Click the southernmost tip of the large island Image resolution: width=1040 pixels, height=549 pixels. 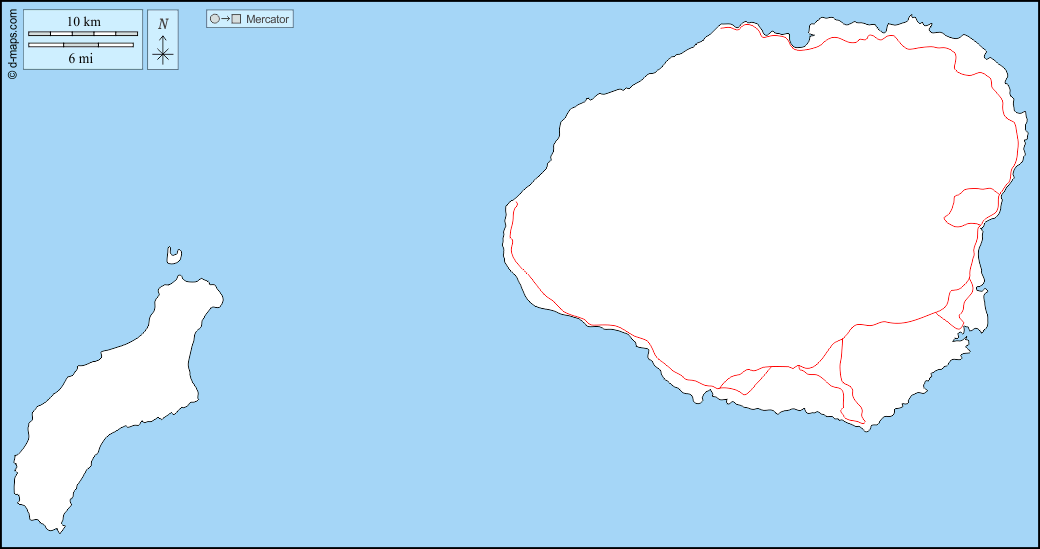[x=866, y=428]
